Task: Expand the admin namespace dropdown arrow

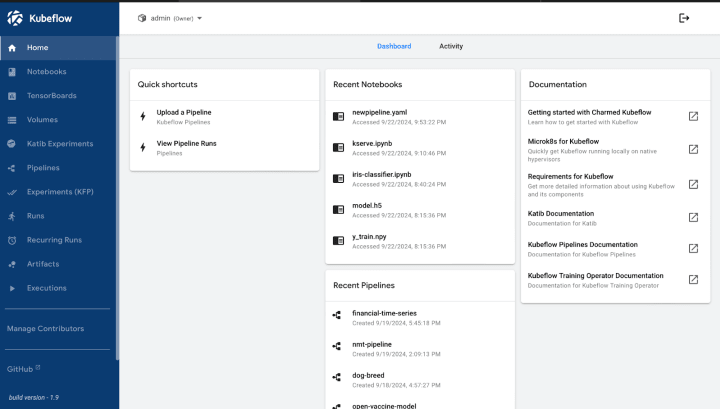Action: click(199, 18)
